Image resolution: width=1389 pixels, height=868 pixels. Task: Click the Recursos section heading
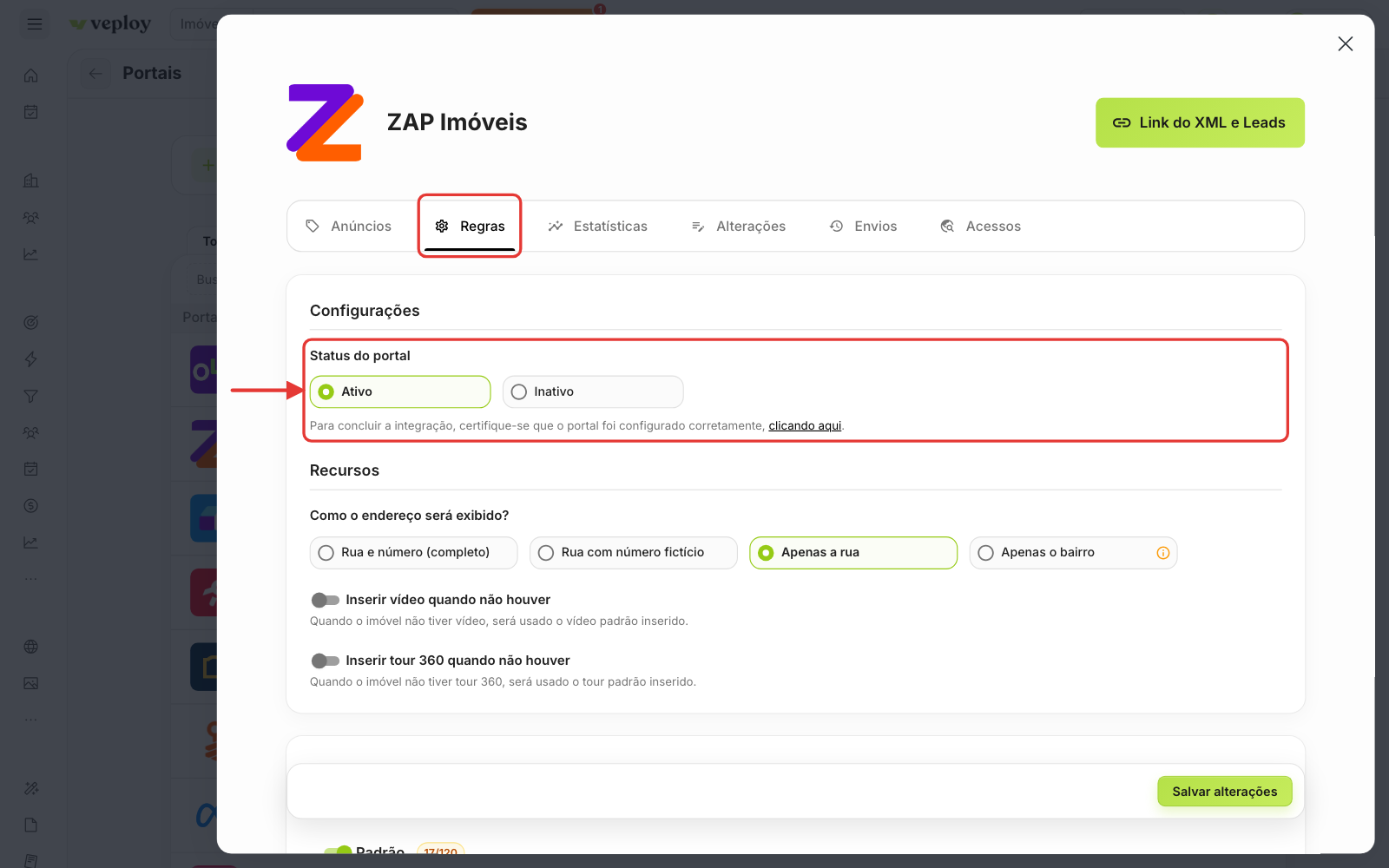tap(345, 470)
